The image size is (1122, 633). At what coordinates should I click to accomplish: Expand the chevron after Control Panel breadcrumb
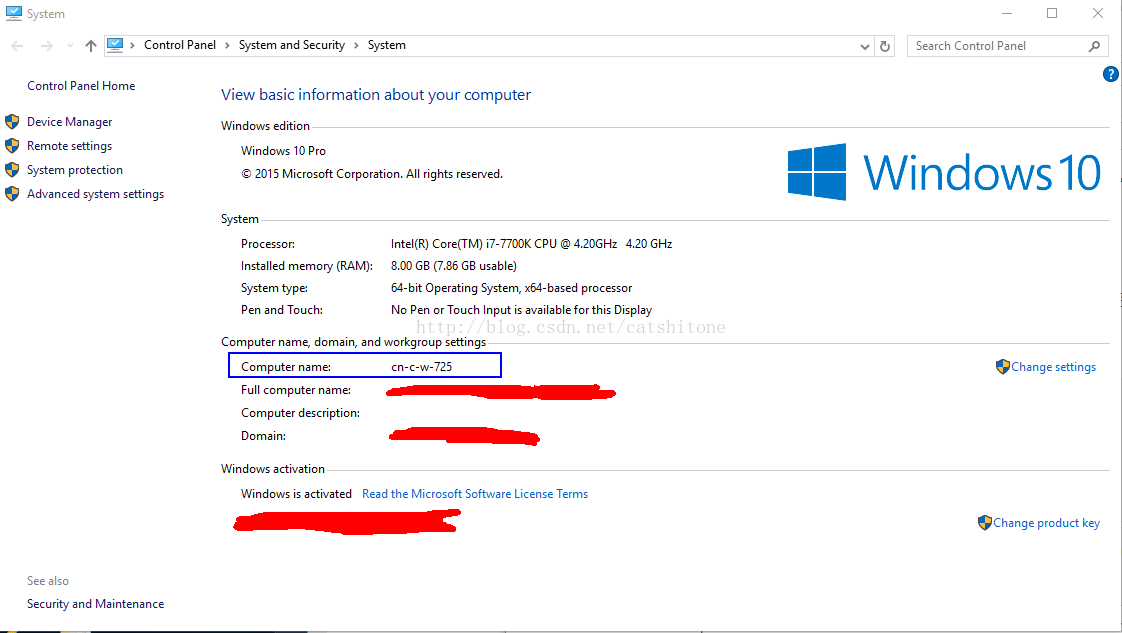228,45
